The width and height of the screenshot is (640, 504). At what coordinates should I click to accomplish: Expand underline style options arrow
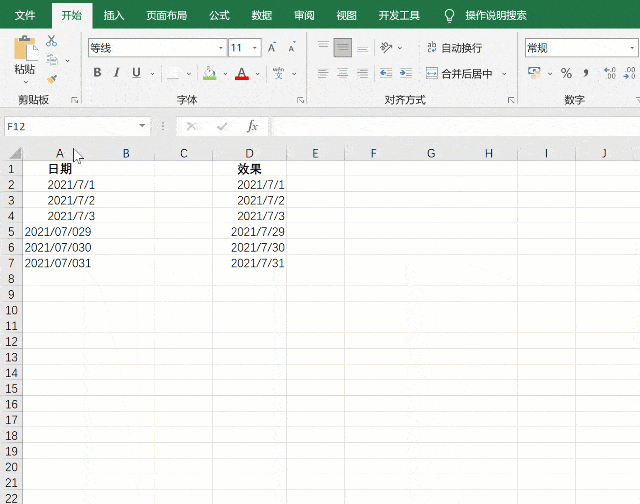[152, 74]
